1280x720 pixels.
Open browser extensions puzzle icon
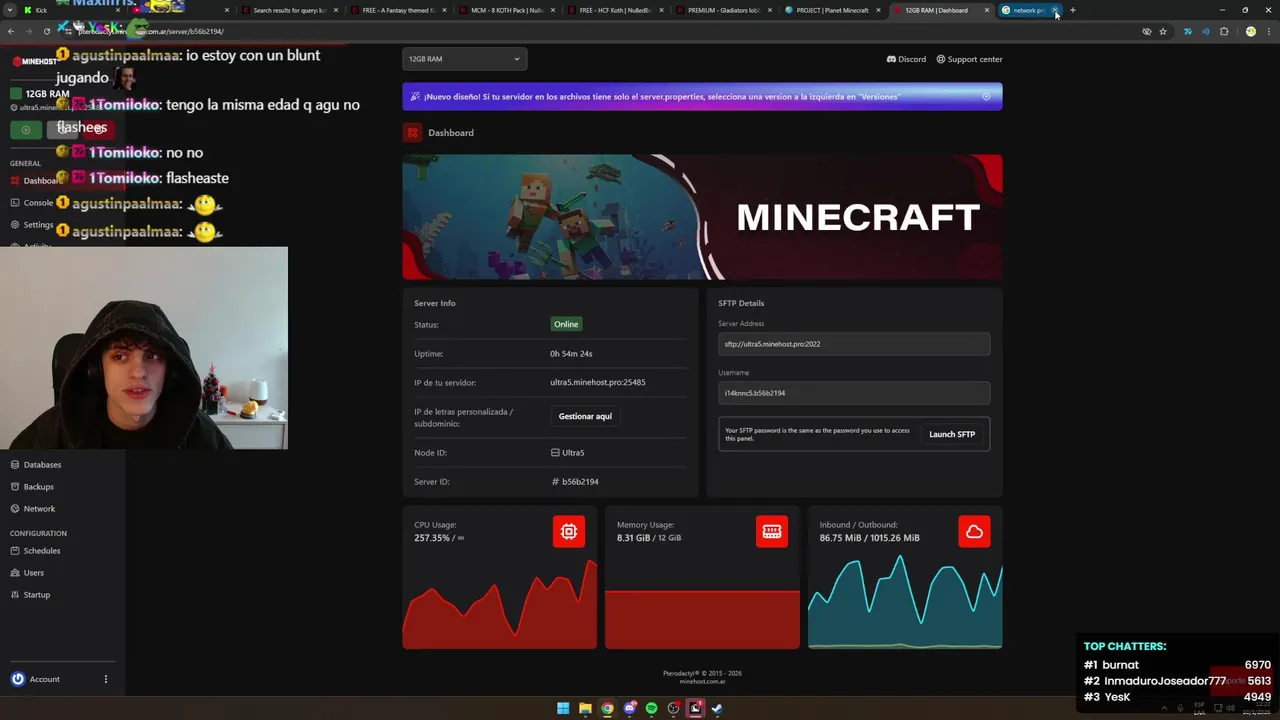click(1224, 31)
